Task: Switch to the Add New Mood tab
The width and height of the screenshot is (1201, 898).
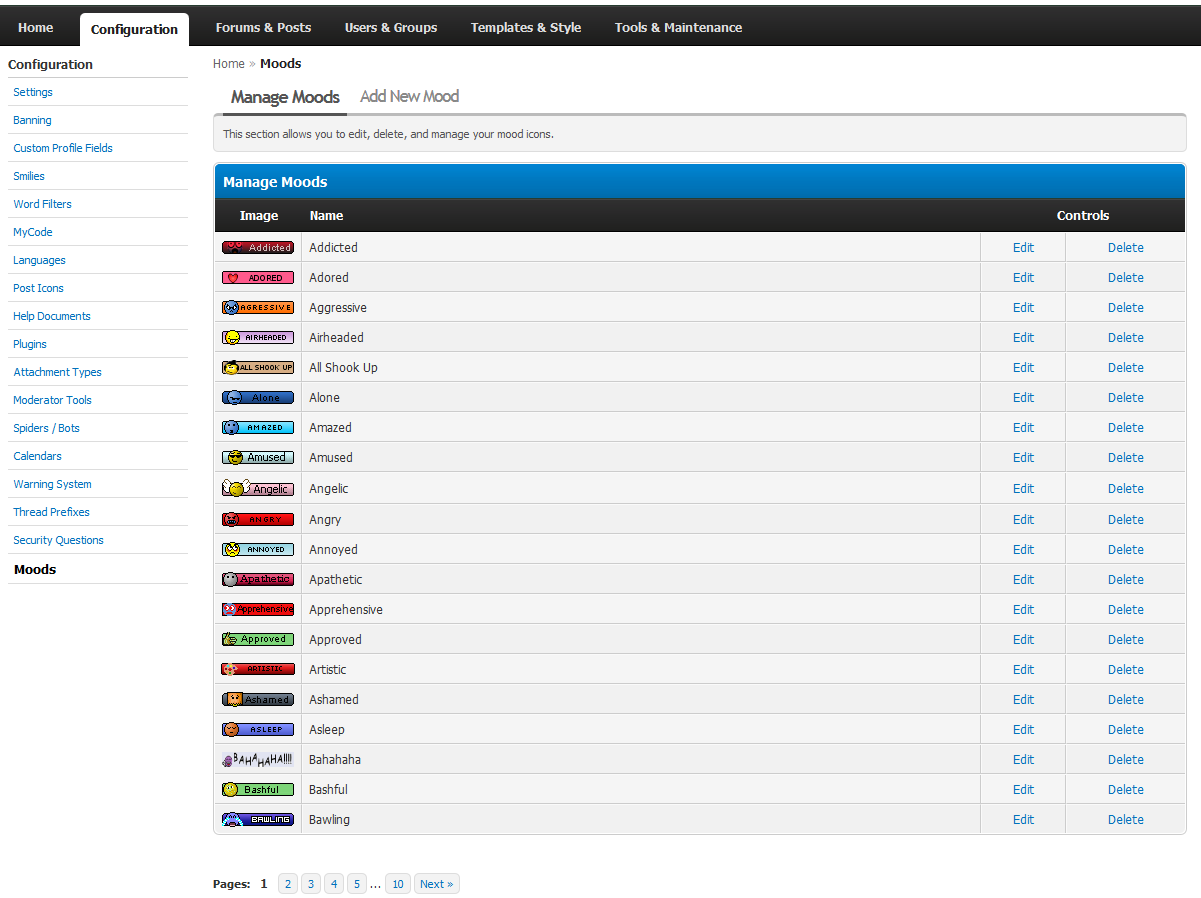Action: (x=409, y=97)
